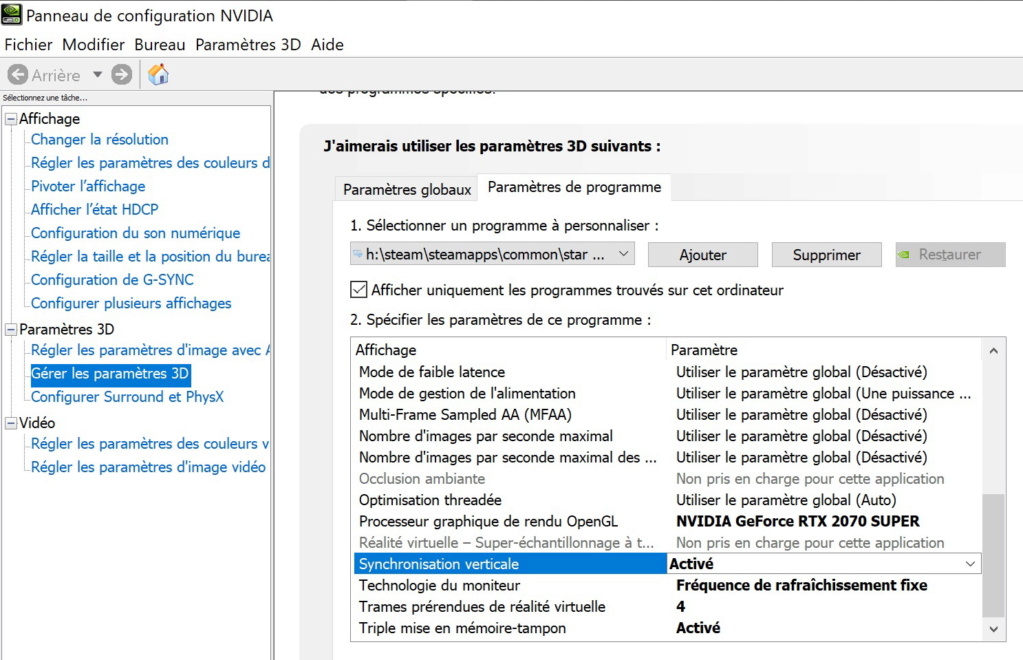Open Régler la taille et la position du bureau
Screen dimensions: 1023x660
[150, 257]
